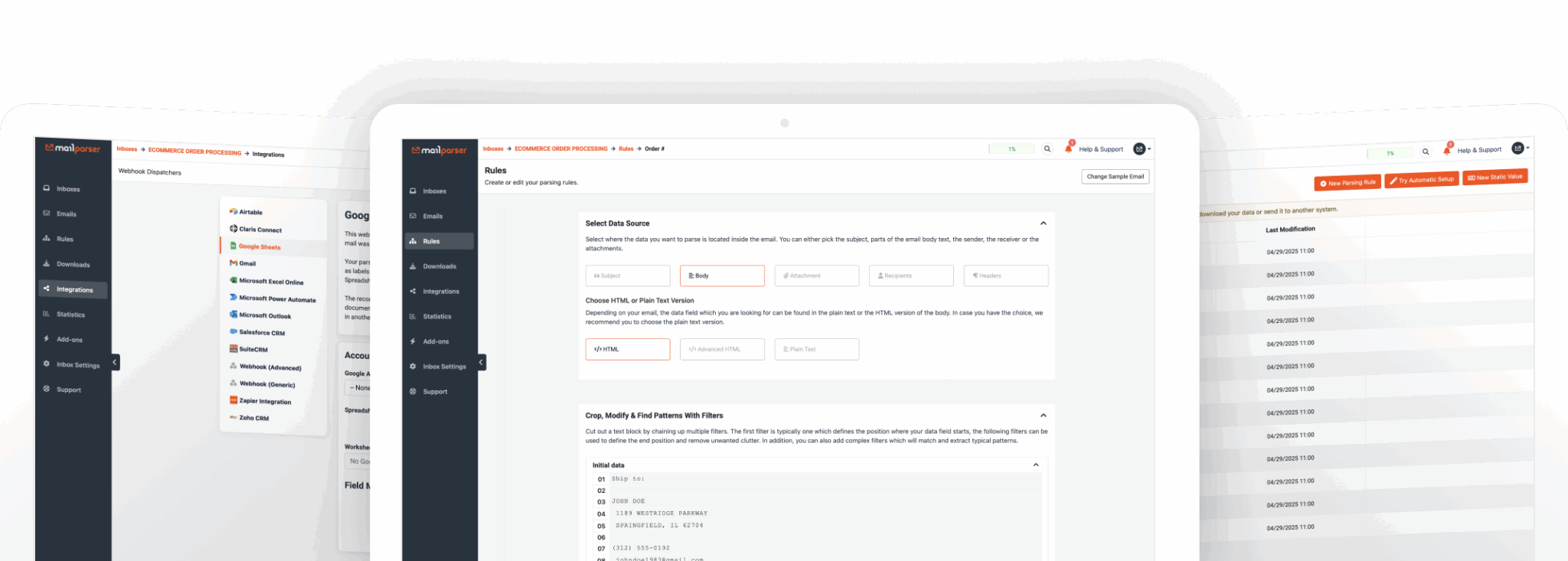This screenshot has width=1568, height=561.
Task: Open notifications bell in center window
Action: 1069,148
